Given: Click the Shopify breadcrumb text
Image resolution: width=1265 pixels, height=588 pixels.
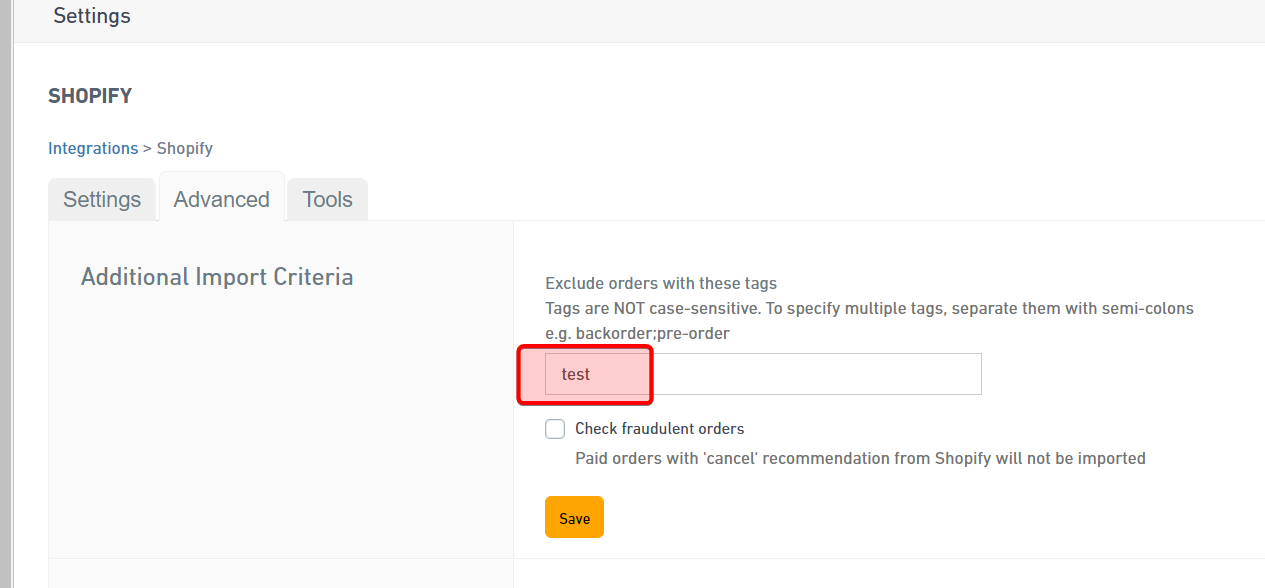Looking at the screenshot, I should point(185,148).
